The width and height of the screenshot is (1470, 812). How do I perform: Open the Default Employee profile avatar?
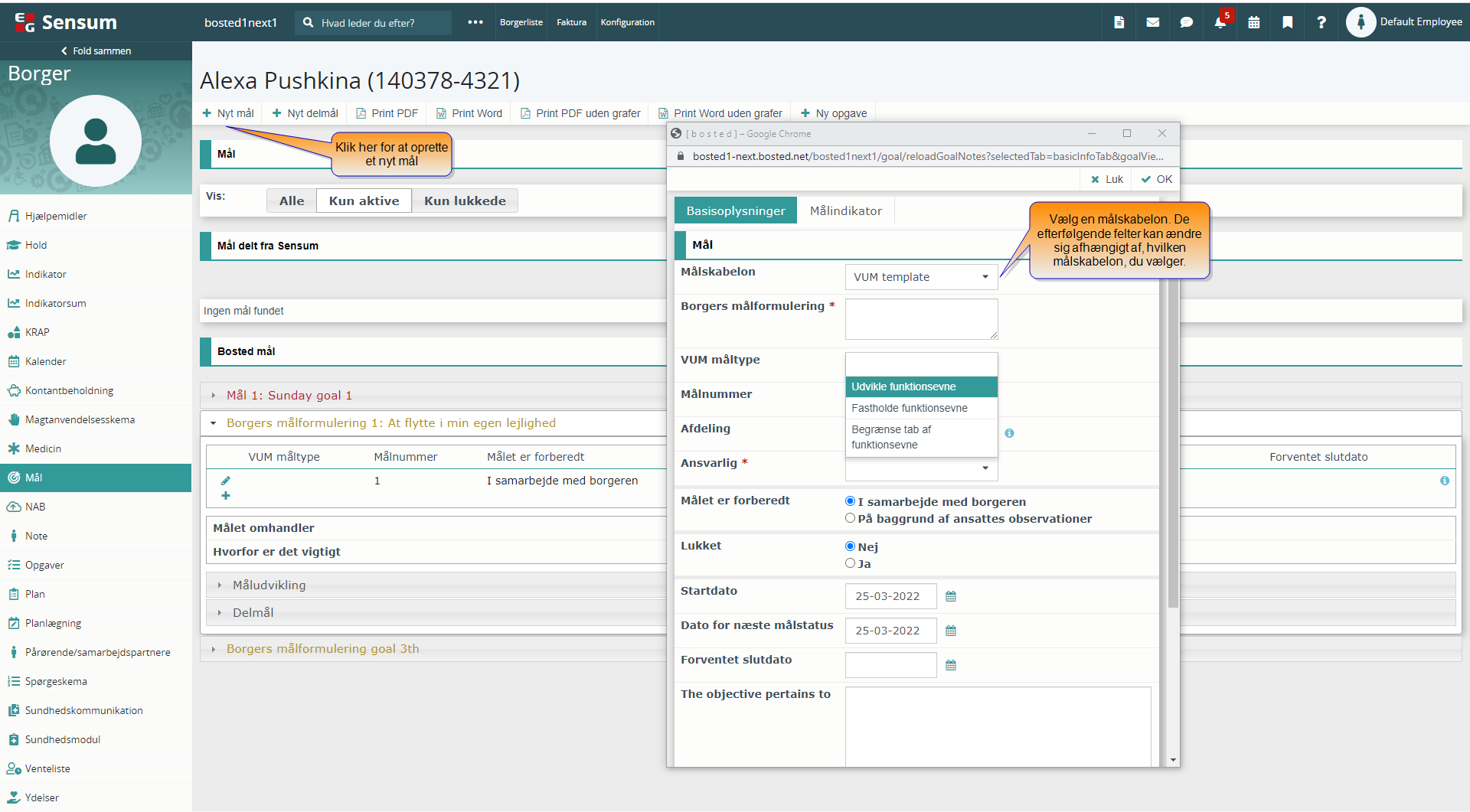point(1361,22)
